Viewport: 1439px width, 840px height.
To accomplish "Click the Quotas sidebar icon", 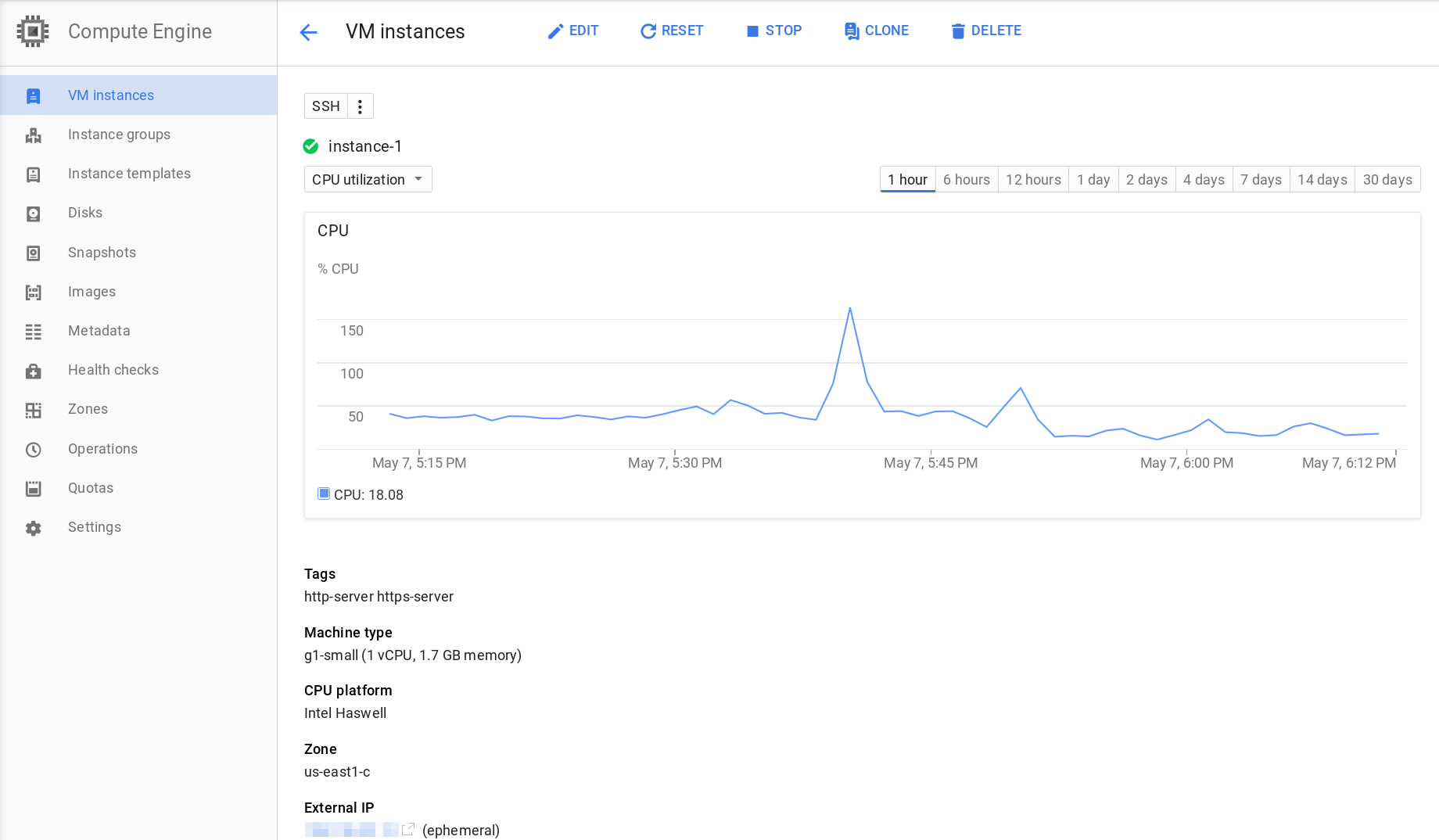I will pyautogui.click(x=33, y=489).
